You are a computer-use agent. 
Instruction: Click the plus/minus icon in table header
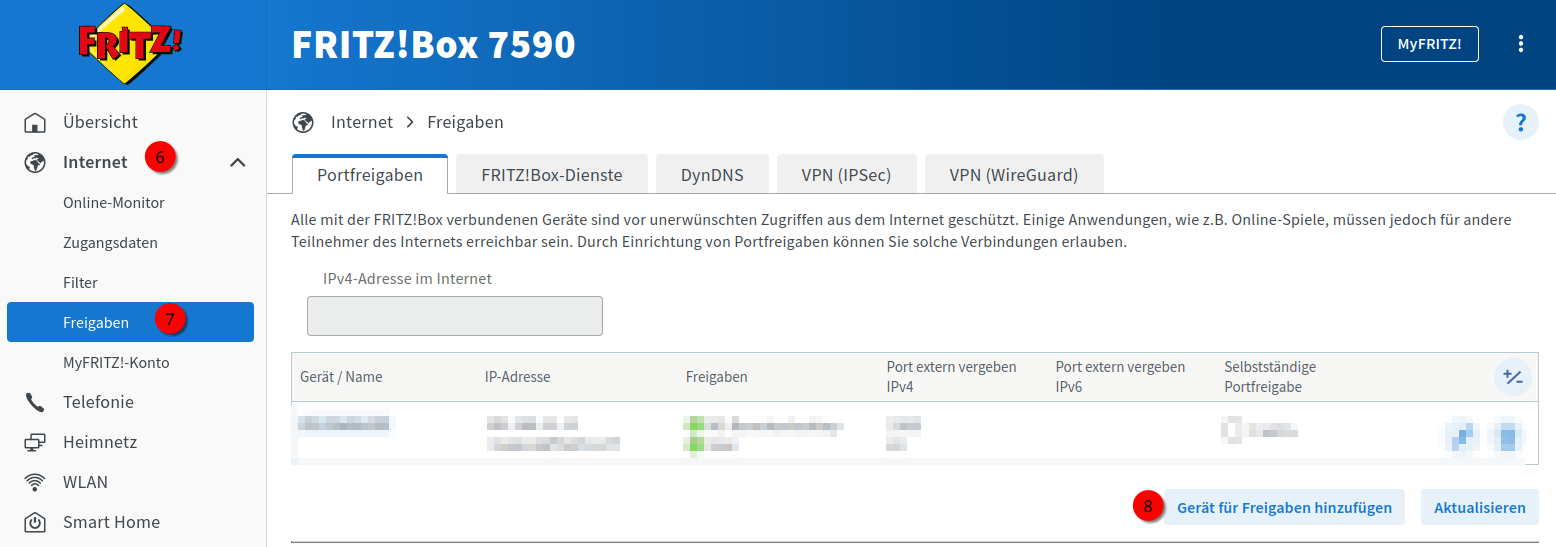[1513, 377]
